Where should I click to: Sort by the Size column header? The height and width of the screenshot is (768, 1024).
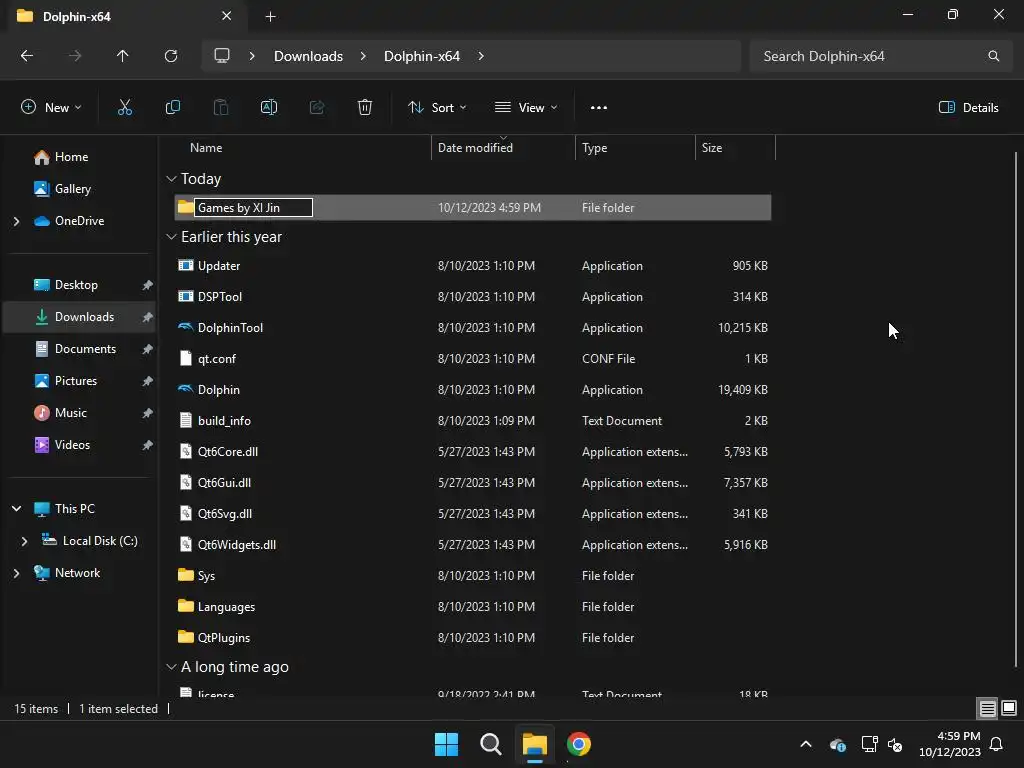712,148
